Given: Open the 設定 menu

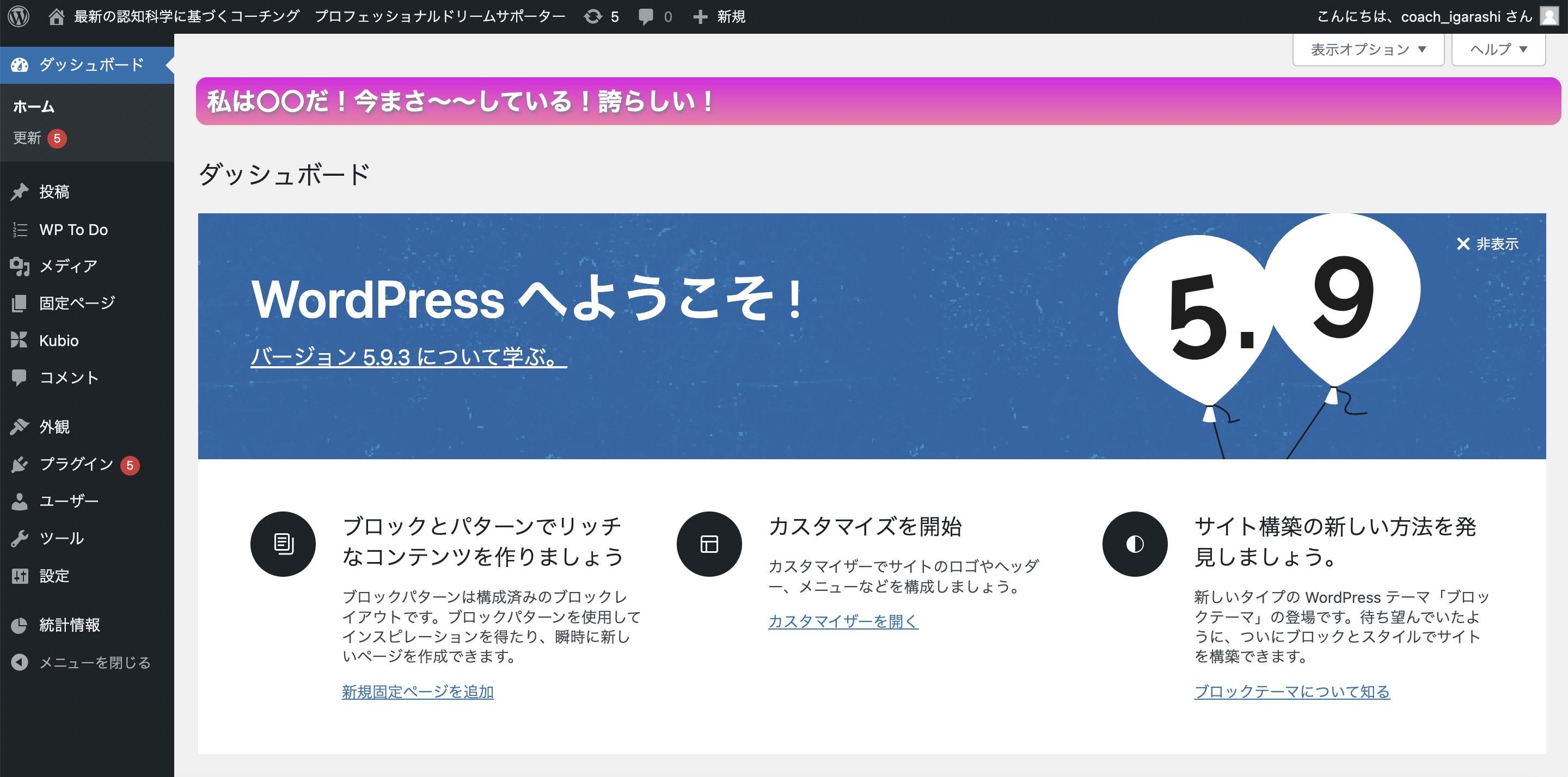Looking at the screenshot, I should tap(87, 576).
